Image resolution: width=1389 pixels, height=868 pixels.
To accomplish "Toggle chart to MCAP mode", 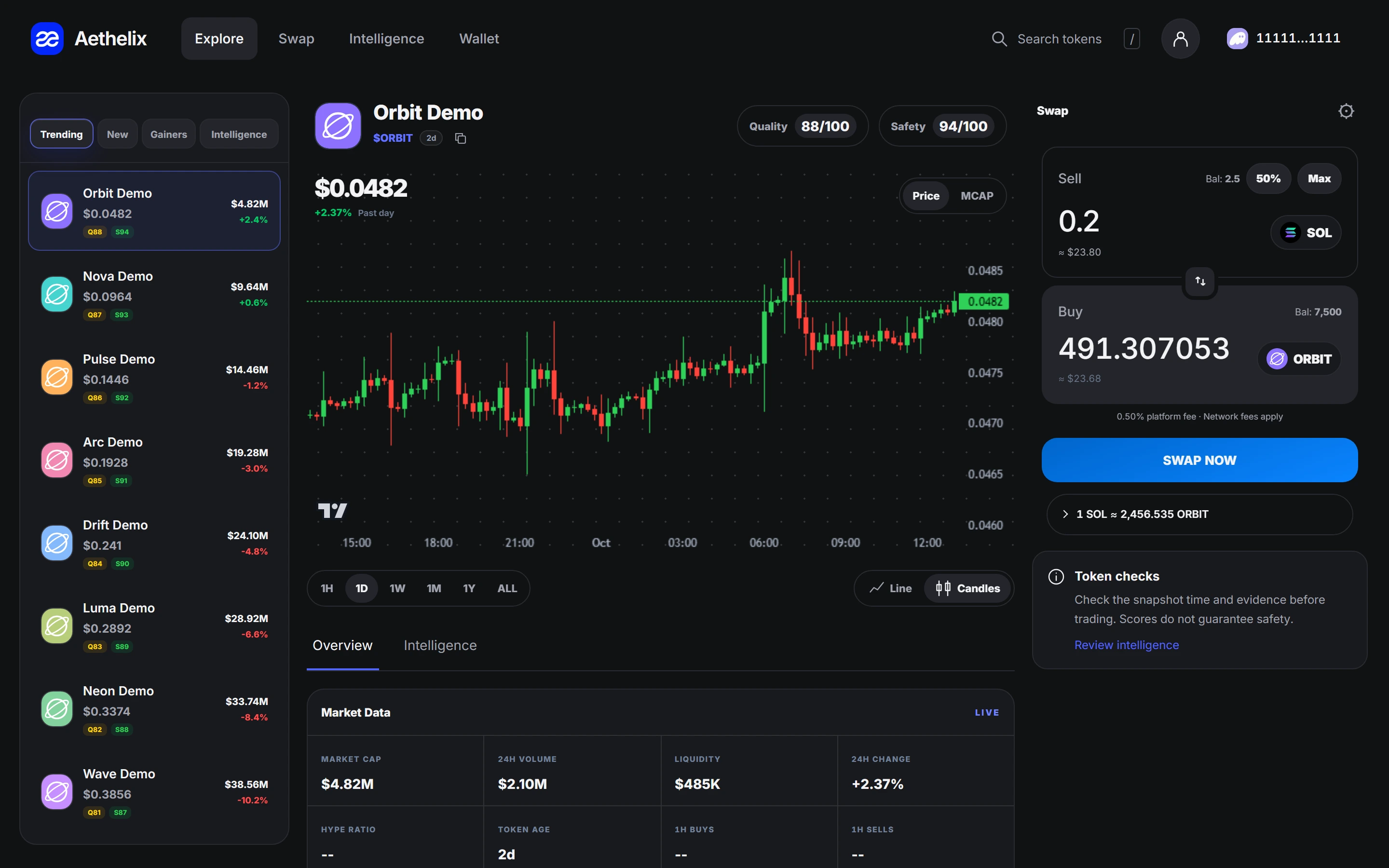I will point(977,196).
